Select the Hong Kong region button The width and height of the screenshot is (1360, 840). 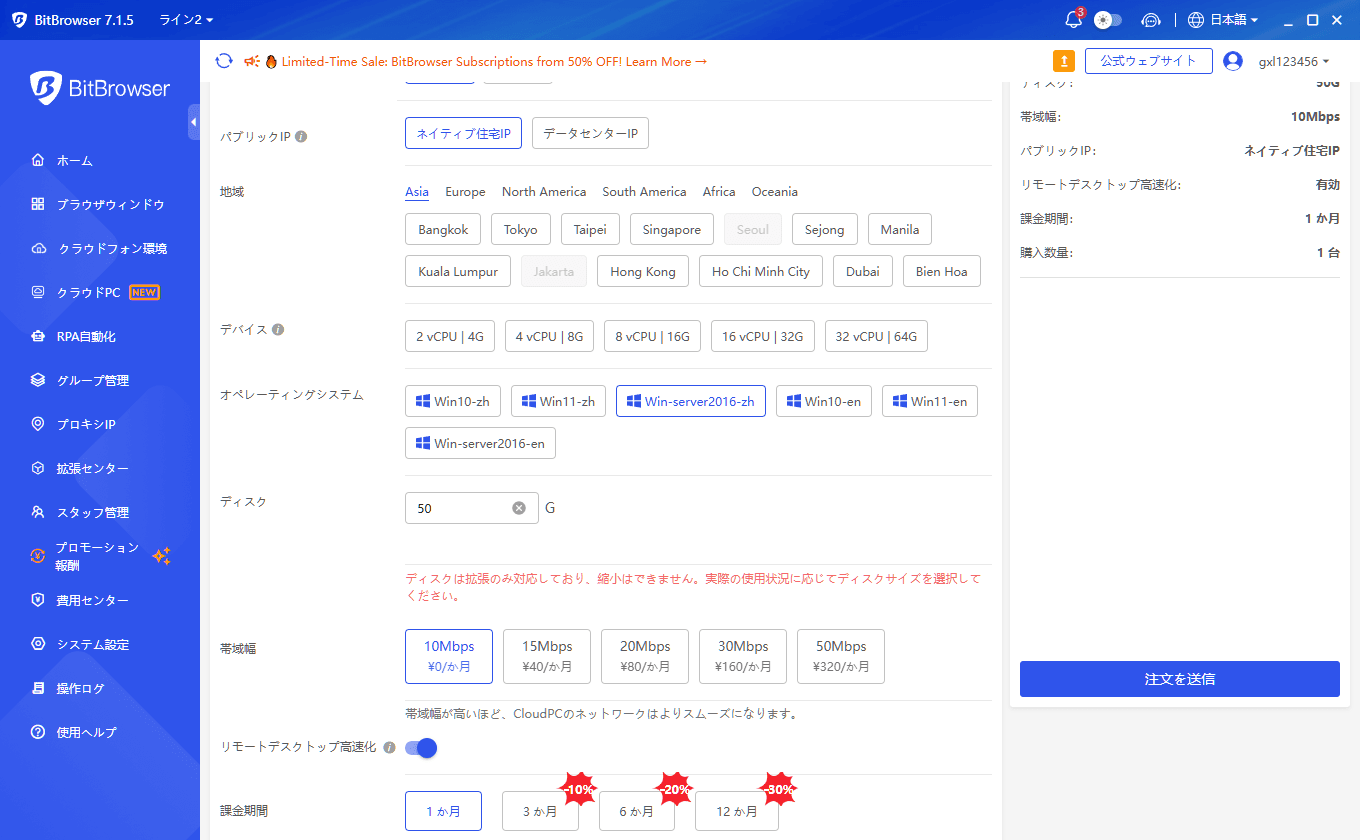coord(643,271)
